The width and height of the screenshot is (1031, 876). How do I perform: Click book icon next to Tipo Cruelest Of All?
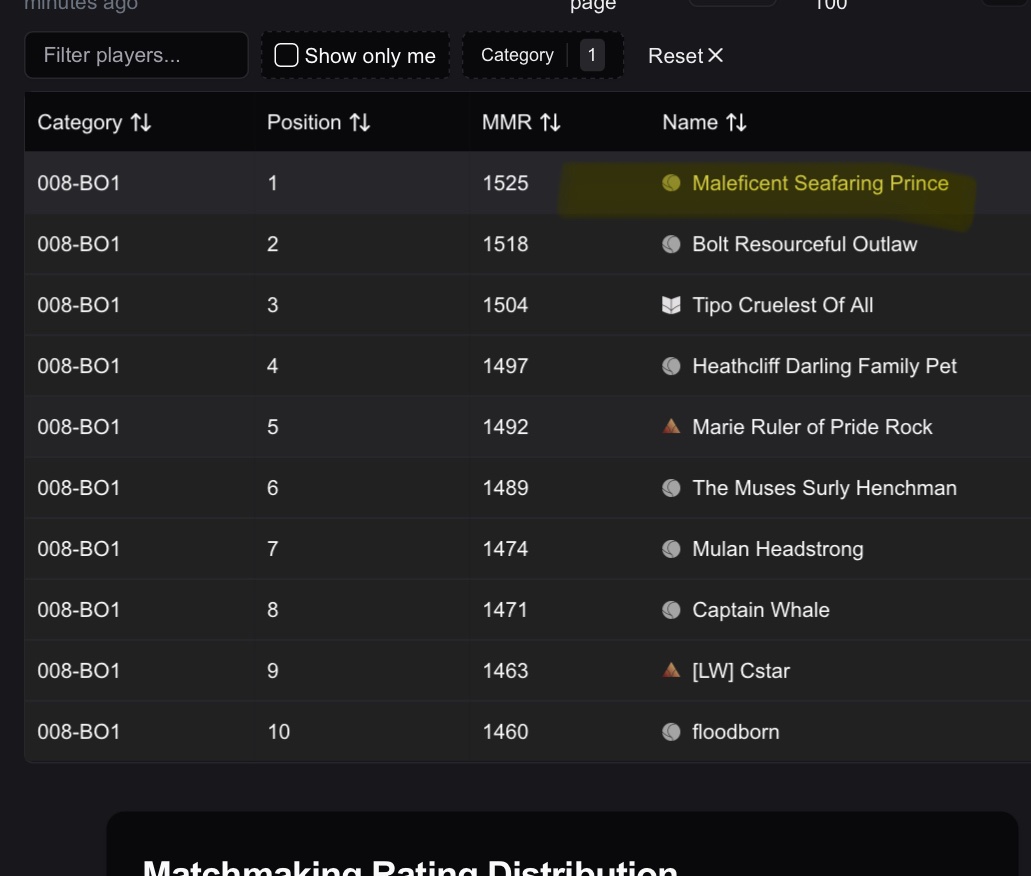tap(671, 305)
